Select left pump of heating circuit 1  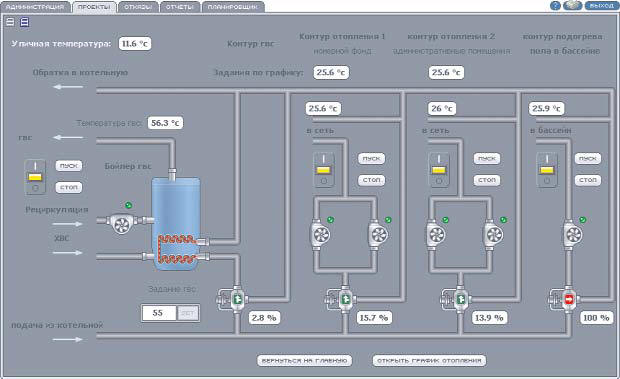pos(320,235)
